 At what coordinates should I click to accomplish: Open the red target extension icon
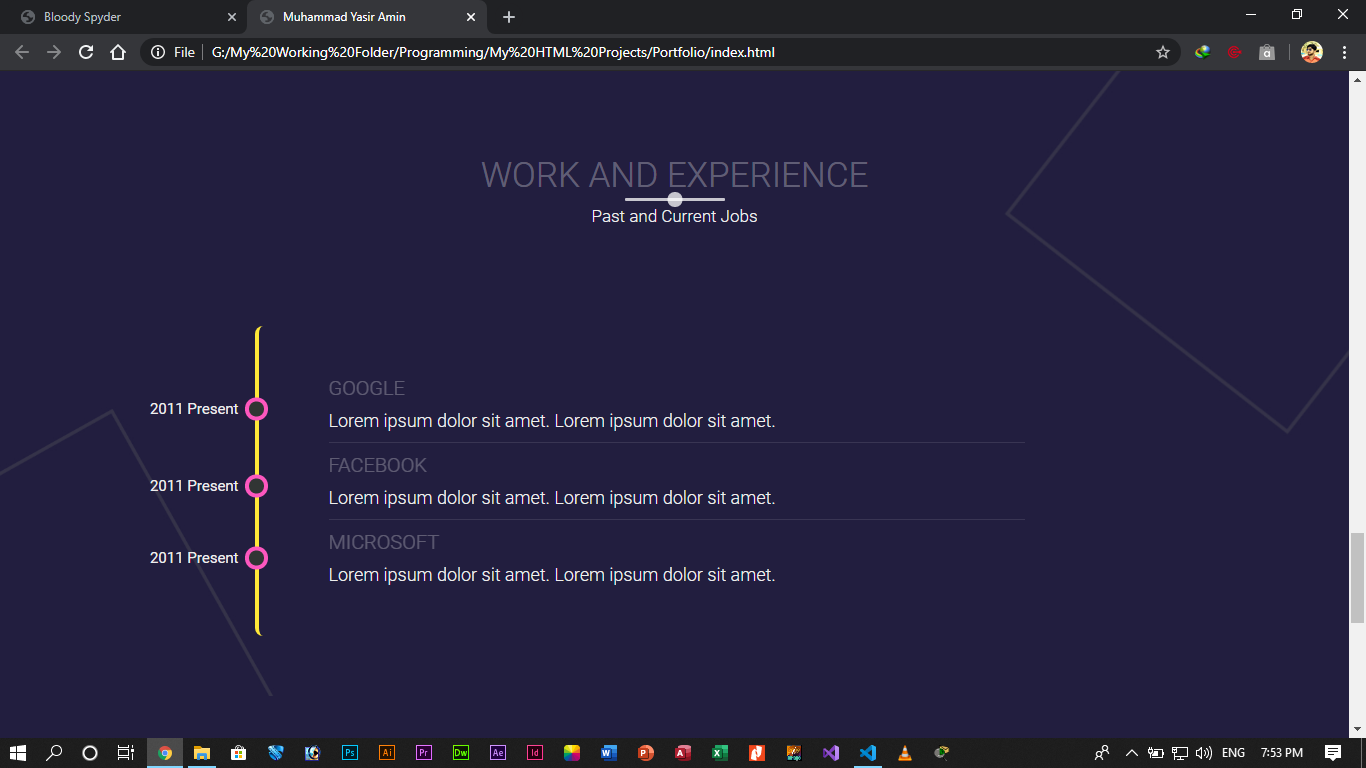coord(1235,52)
